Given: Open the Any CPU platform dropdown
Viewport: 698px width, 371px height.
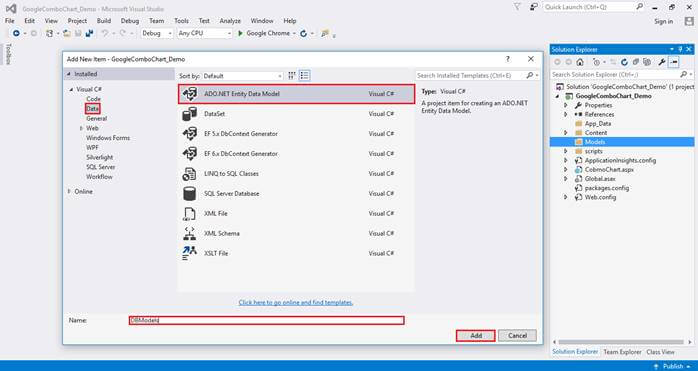Looking at the screenshot, I should (x=205, y=33).
